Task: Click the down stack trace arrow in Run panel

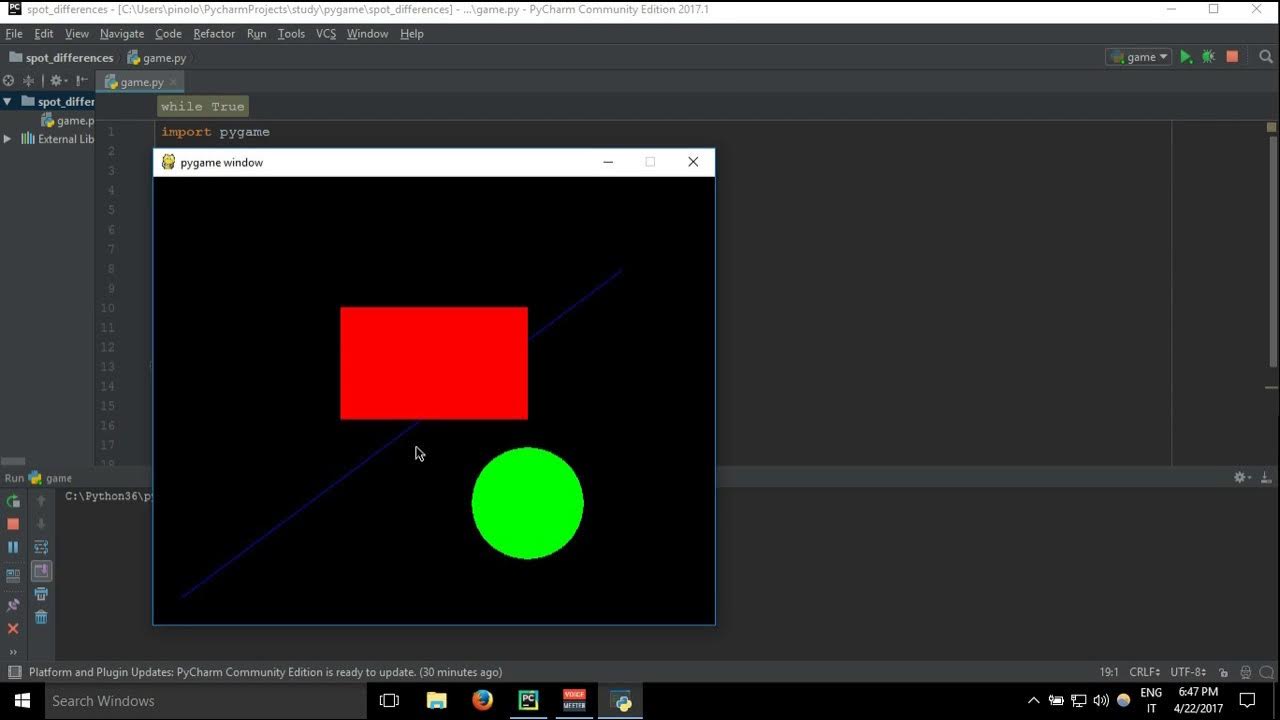Action: coord(41,524)
